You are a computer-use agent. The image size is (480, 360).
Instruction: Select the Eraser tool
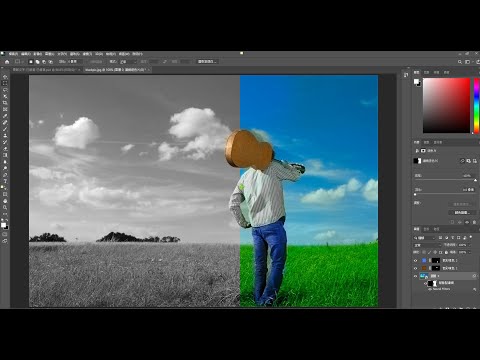(5, 149)
